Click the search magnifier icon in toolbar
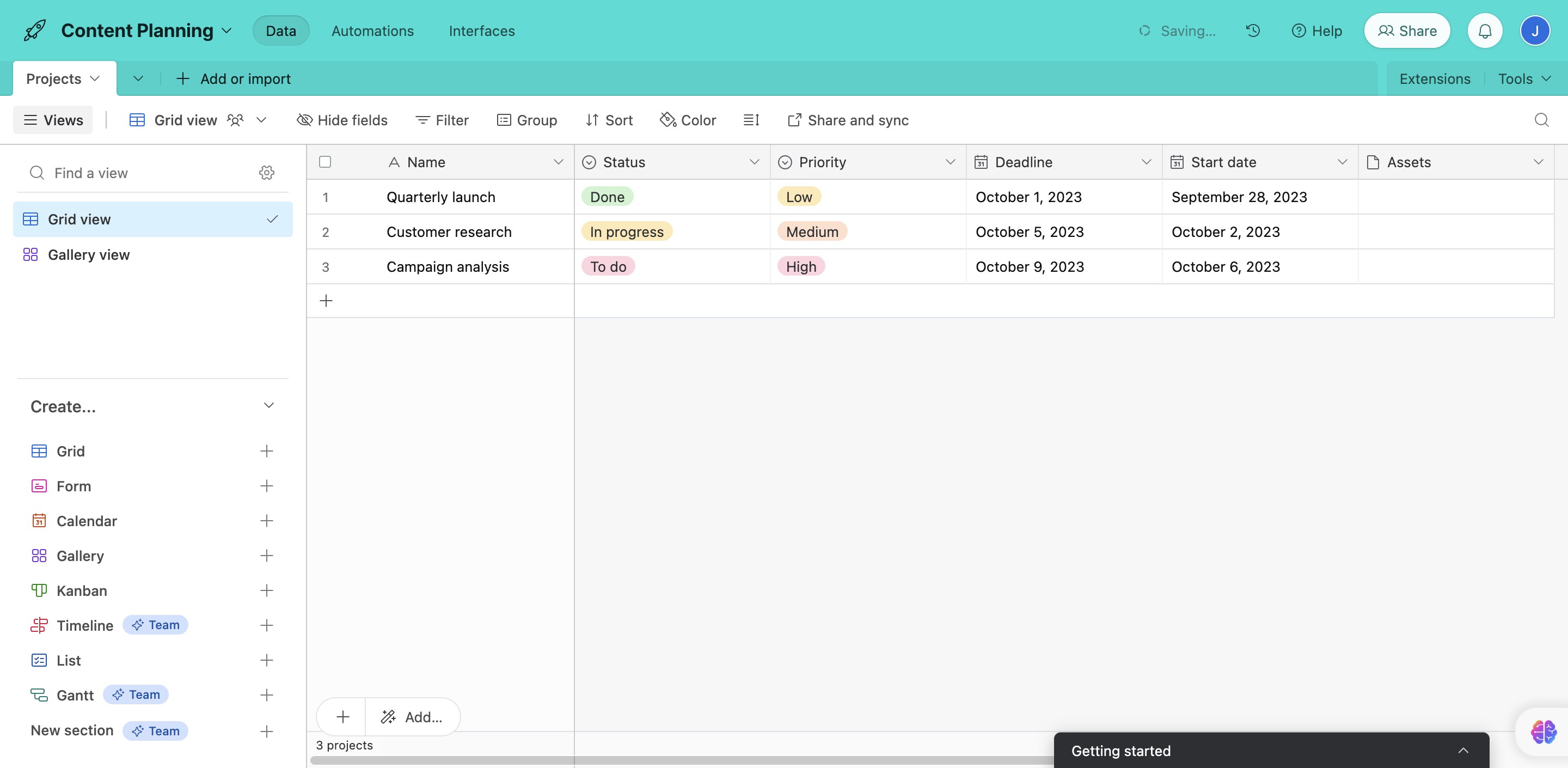Image resolution: width=1568 pixels, height=768 pixels. click(1541, 120)
